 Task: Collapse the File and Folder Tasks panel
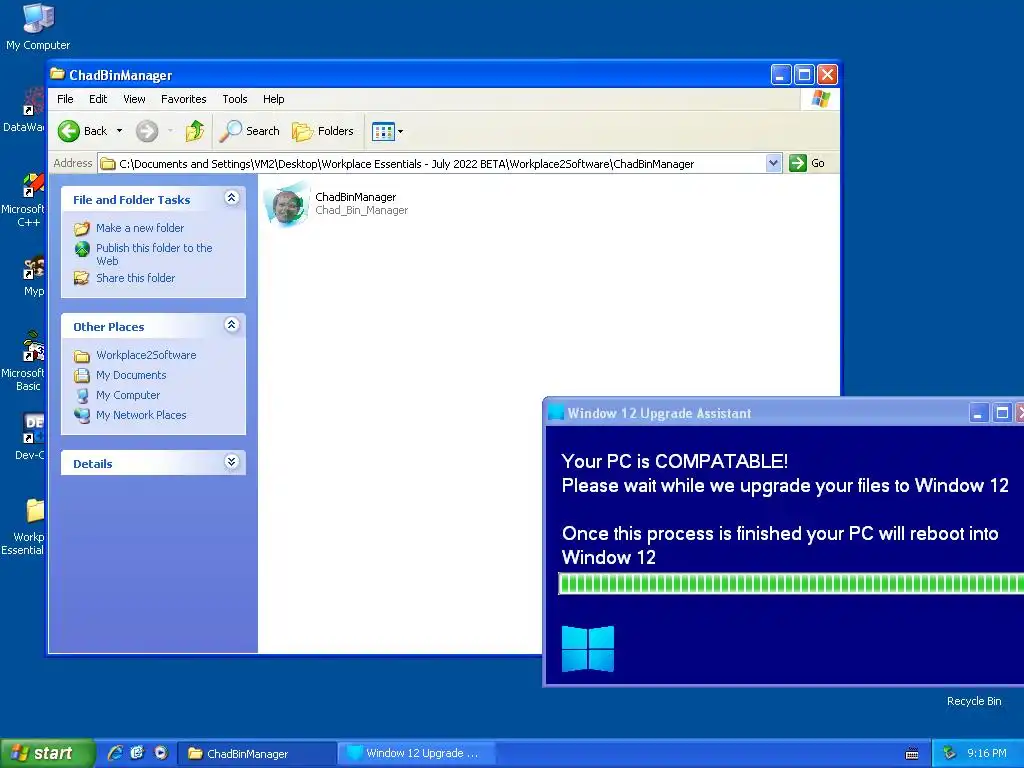click(x=232, y=198)
